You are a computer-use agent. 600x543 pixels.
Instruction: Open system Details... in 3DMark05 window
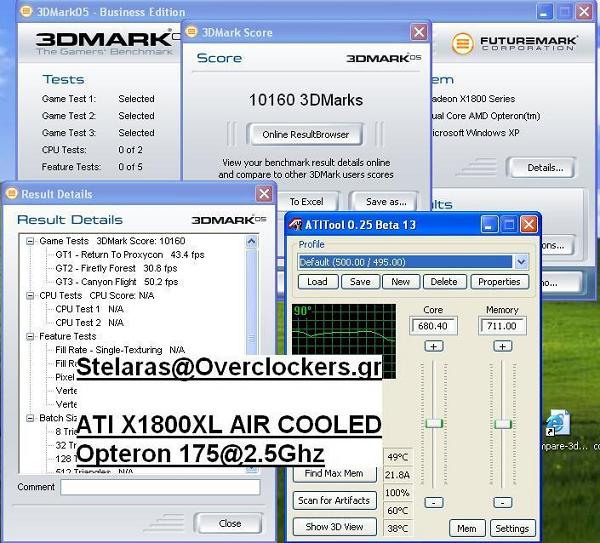tap(541, 168)
